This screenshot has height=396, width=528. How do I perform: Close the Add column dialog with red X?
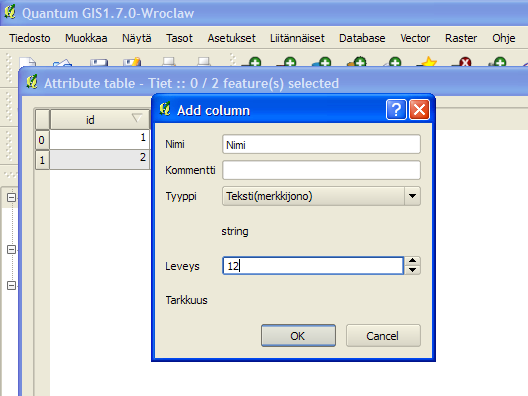click(x=419, y=109)
